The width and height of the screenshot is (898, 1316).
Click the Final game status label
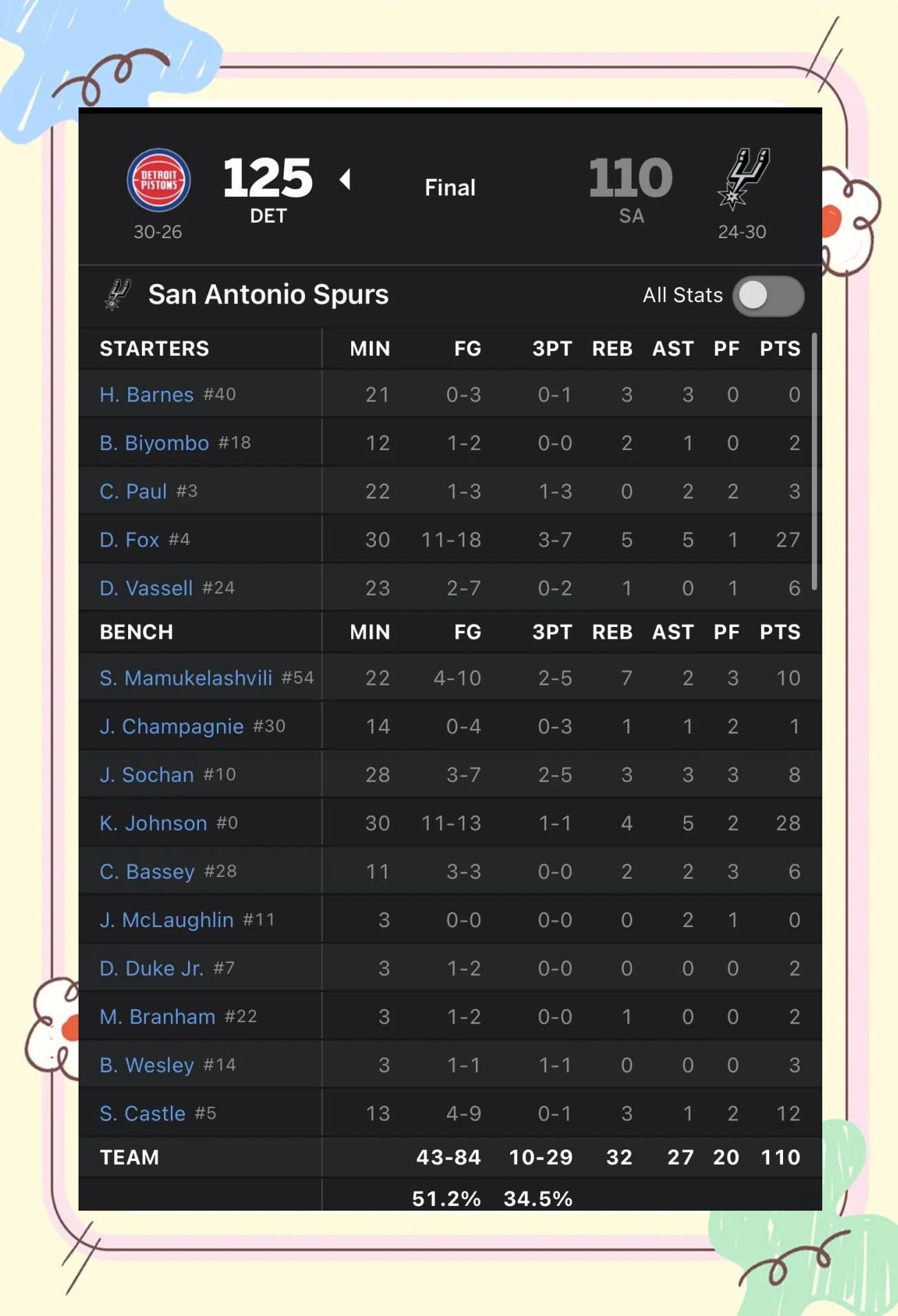(x=450, y=187)
